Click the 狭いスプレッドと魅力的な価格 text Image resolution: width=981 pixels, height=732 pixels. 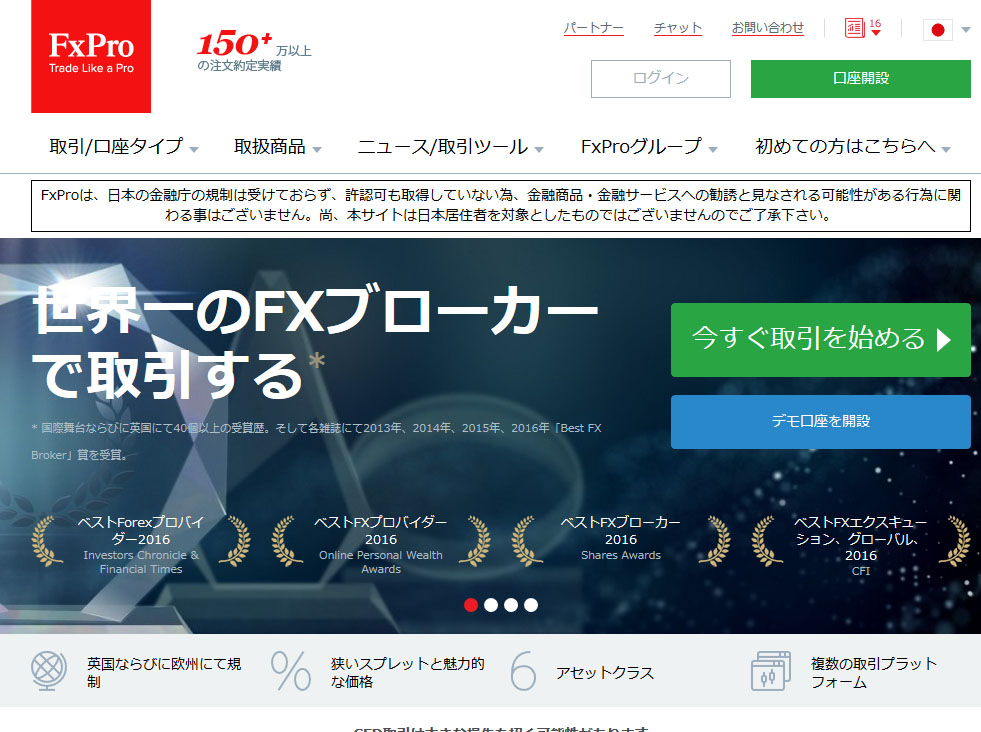(407, 673)
